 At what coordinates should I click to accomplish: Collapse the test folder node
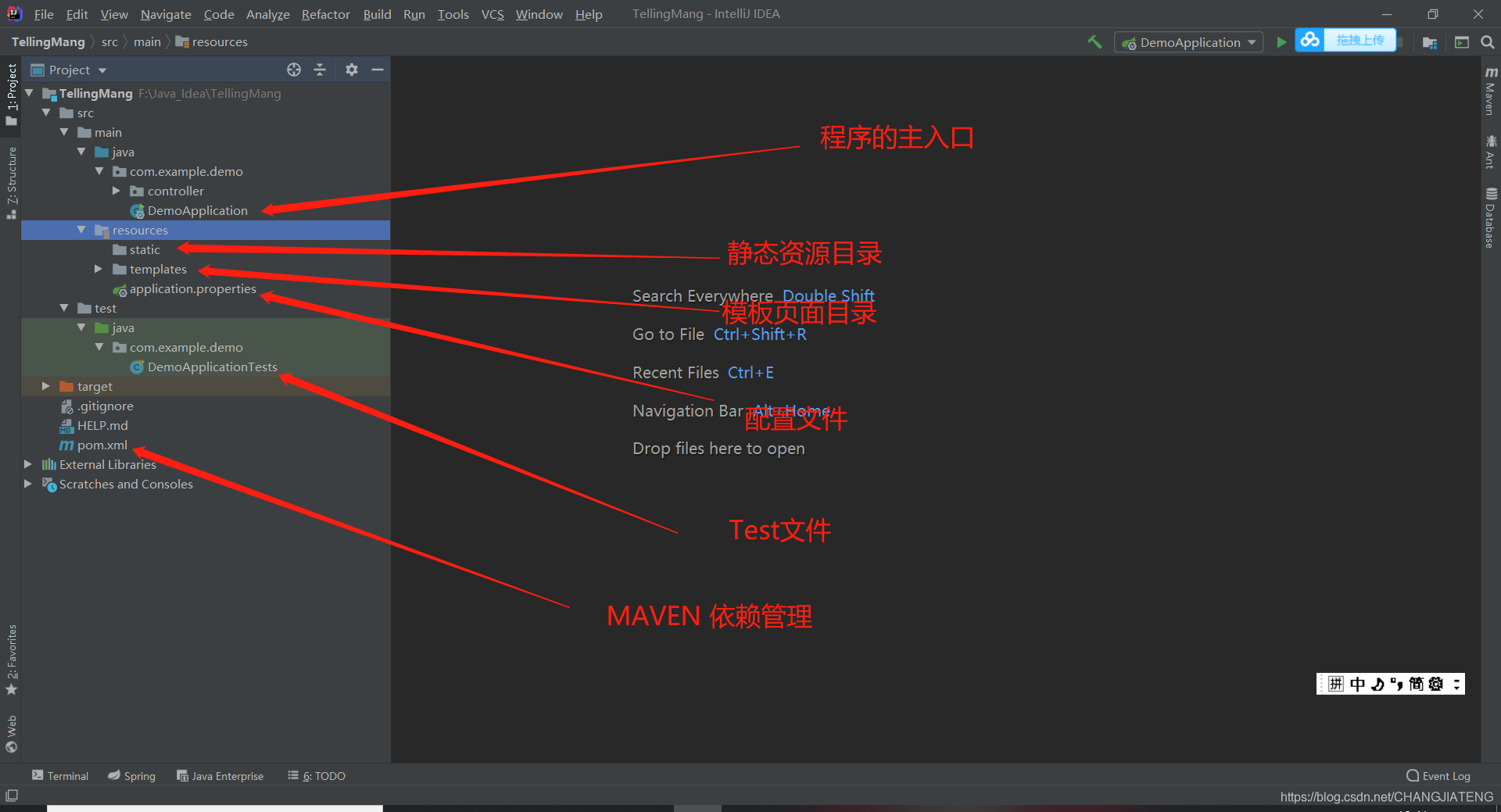[64, 308]
